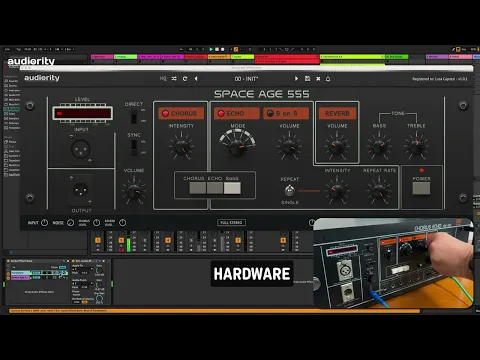Click Record in DAW transport
This screenshot has height=360, width=480.
click(x=222, y=49)
